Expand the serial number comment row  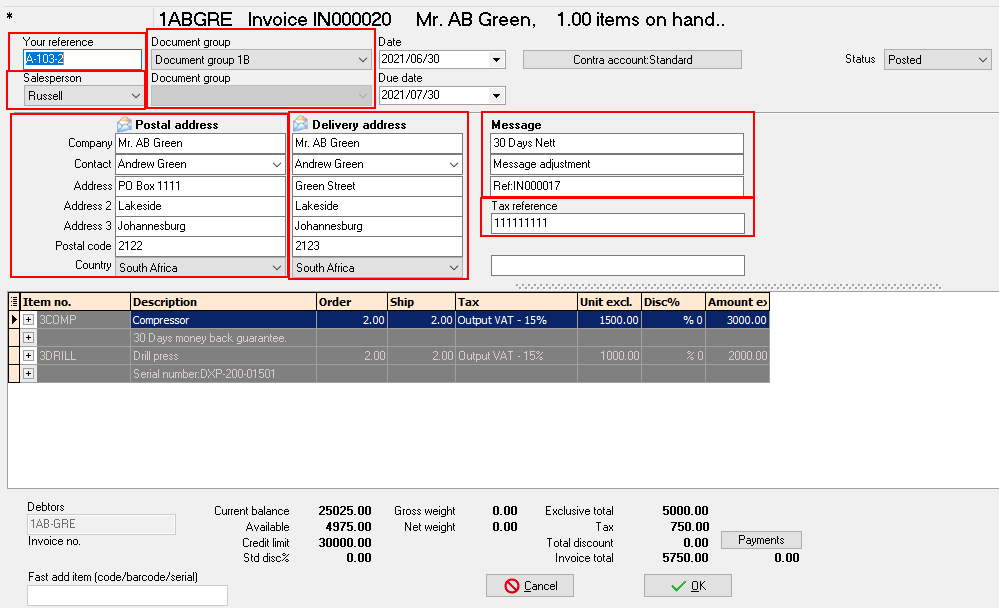[29, 374]
